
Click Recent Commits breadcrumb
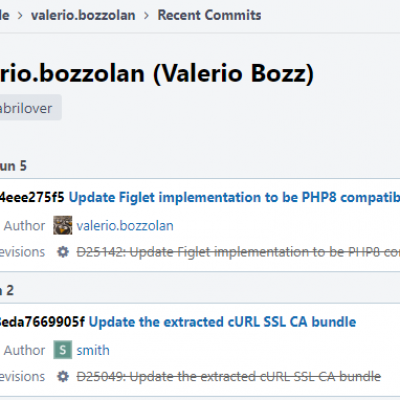tap(209, 15)
